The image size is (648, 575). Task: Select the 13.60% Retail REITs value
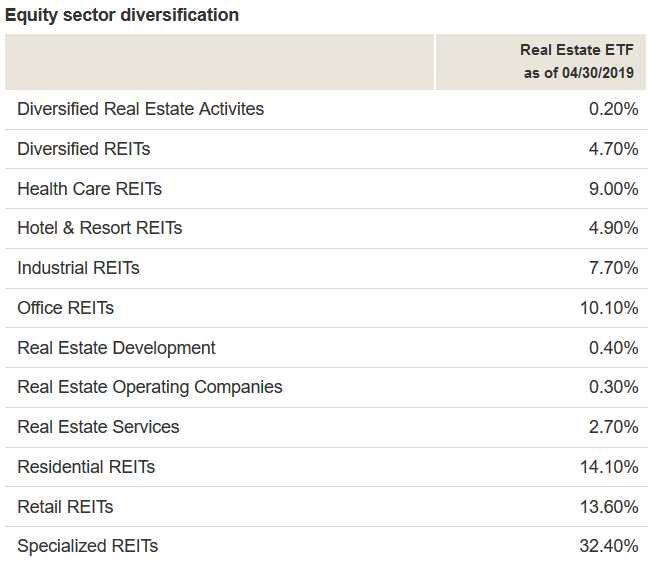pyautogui.click(x=609, y=507)
